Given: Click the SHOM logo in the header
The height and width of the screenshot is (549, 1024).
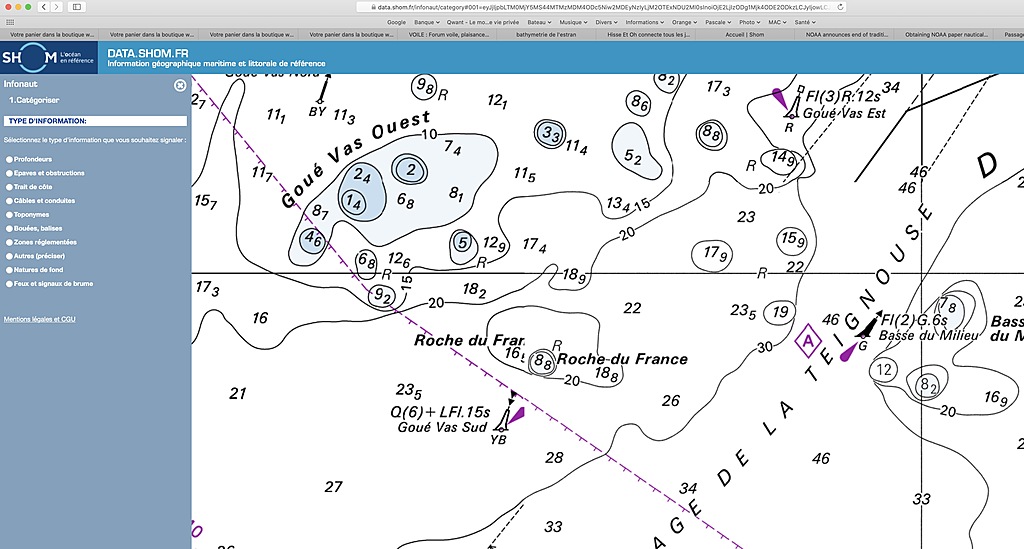Looking at the screenshot, I should coord(48,57).
